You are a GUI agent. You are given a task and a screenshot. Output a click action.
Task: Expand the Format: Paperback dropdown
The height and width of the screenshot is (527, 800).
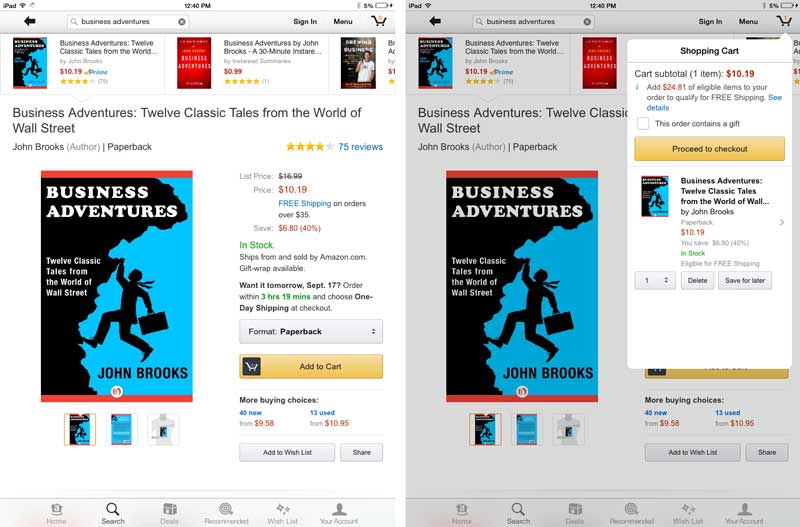point(311,332)
